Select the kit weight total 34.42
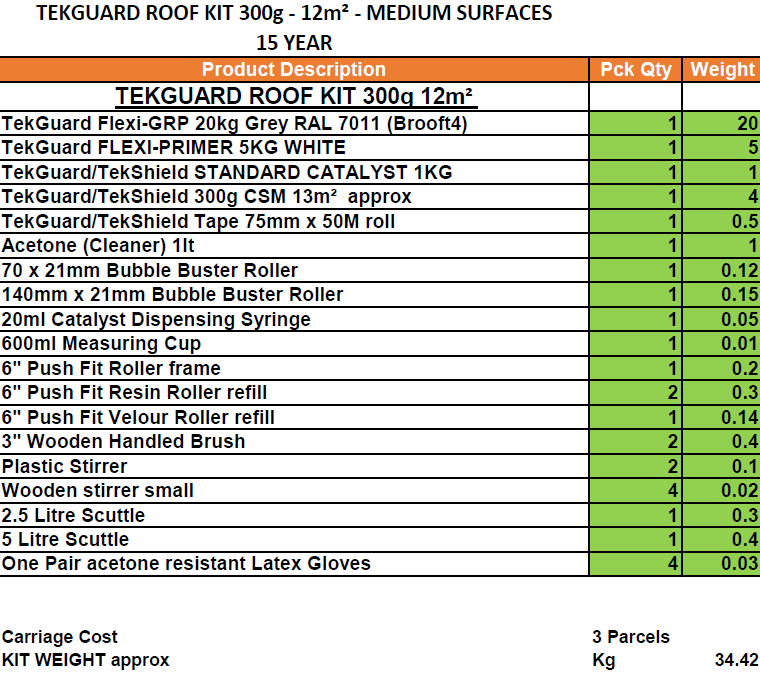Screen dimensions: 760x684 pyautogui.click(x=736, y=660)
